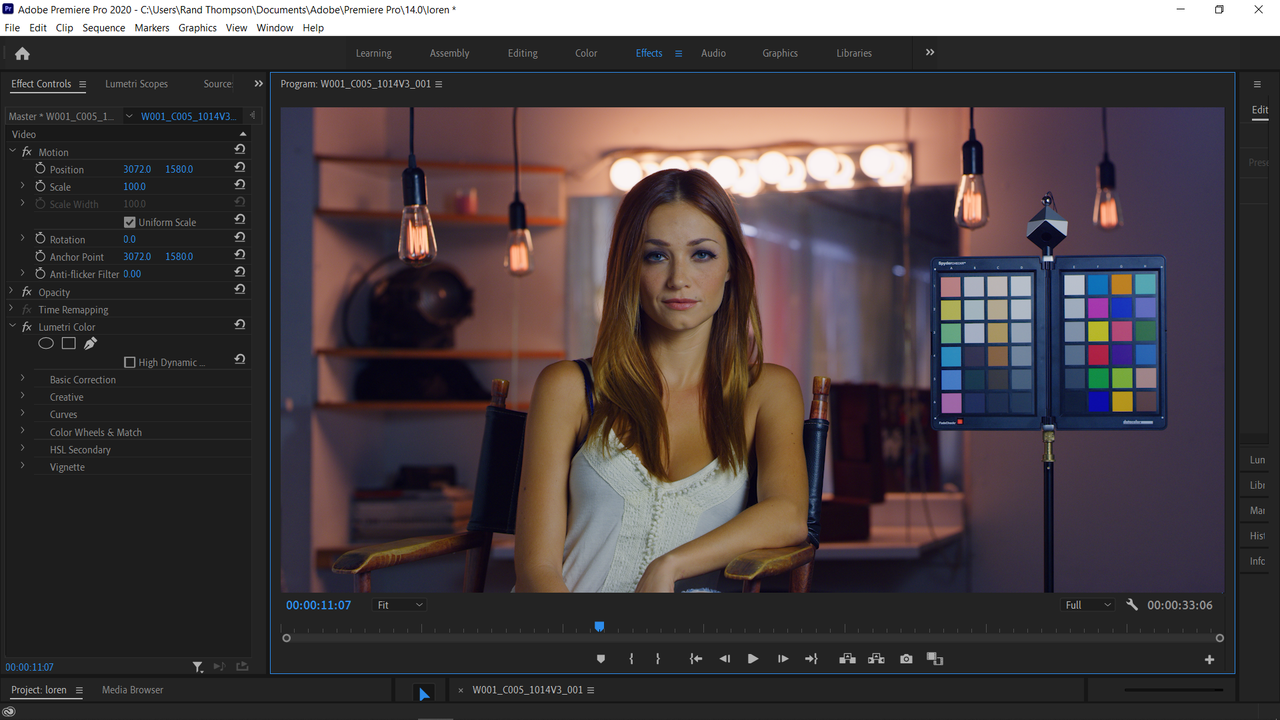Open program monitor settings wrench
The height and width of the screenshot is (720, 1280).
pyautogui.click(x=1132, y=605)
